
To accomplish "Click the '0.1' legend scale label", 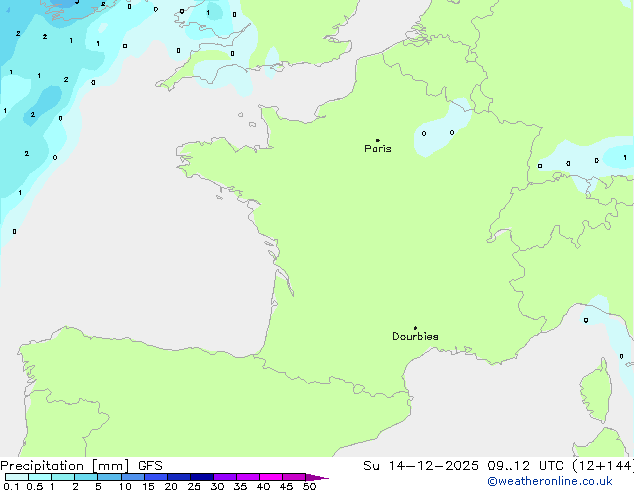I will point(11,486).
